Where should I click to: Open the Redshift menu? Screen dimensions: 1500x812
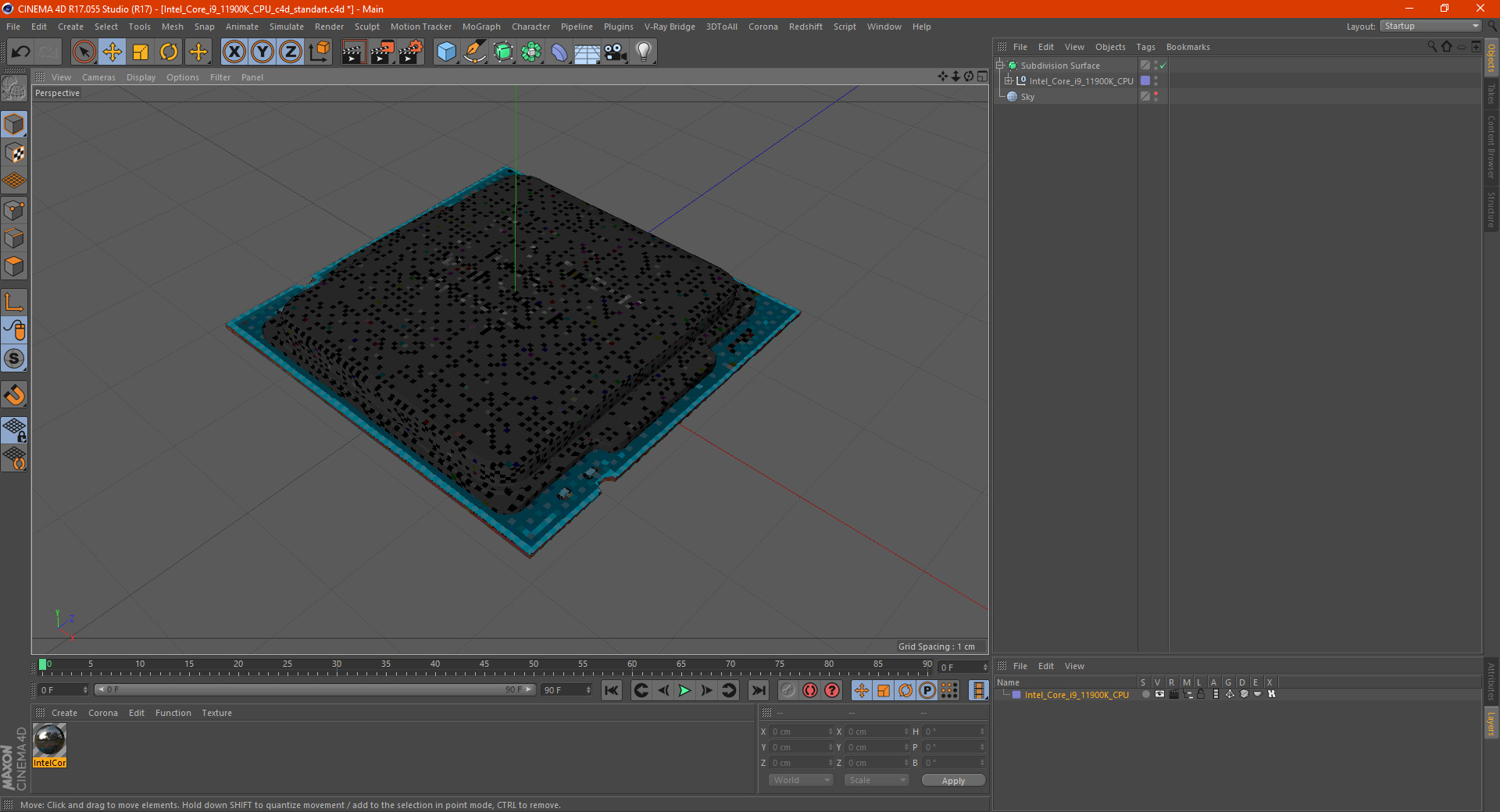point(805,27)
